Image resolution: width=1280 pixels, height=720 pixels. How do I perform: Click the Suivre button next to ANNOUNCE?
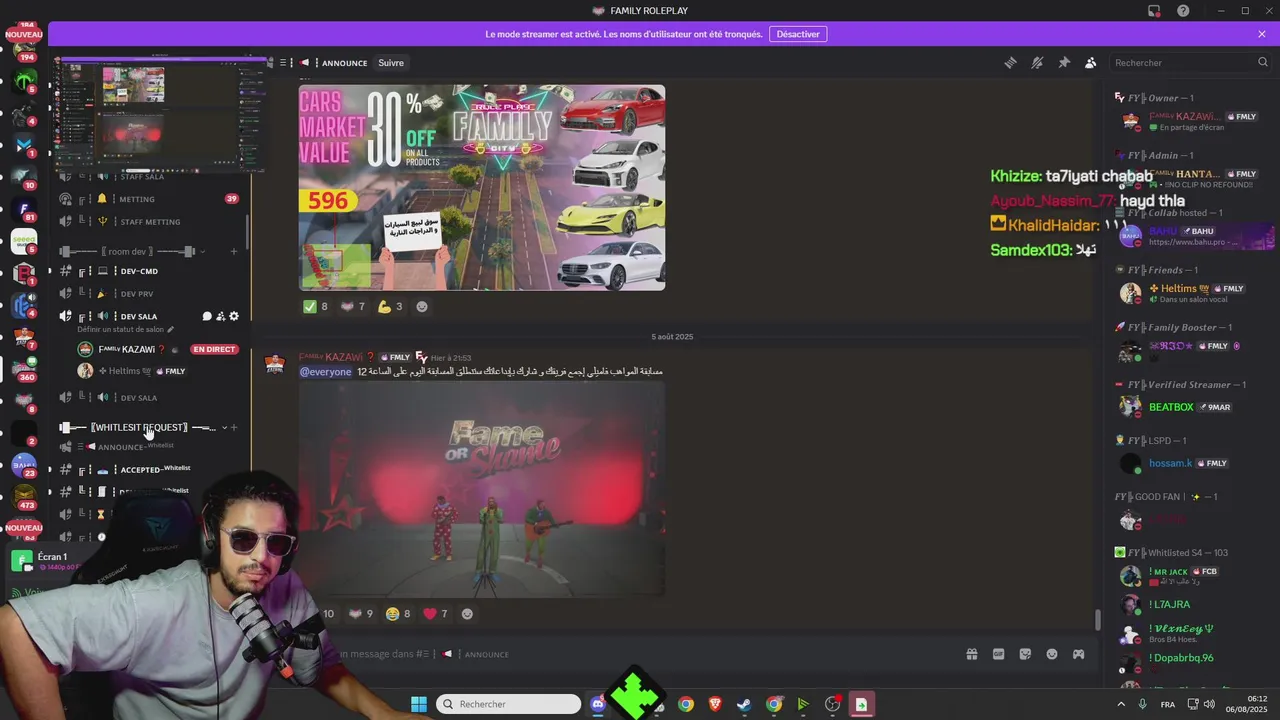pos(391,63)
